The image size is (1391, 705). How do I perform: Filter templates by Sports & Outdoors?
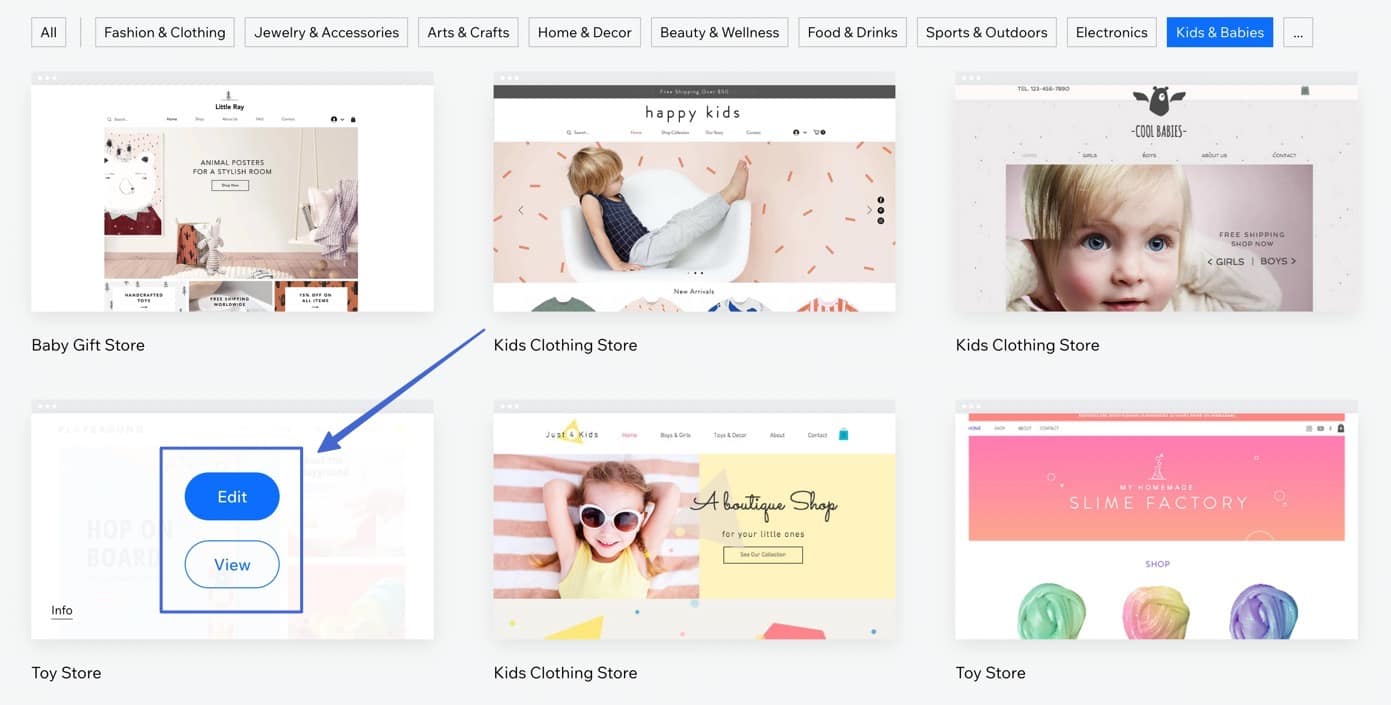click(986, 32)
